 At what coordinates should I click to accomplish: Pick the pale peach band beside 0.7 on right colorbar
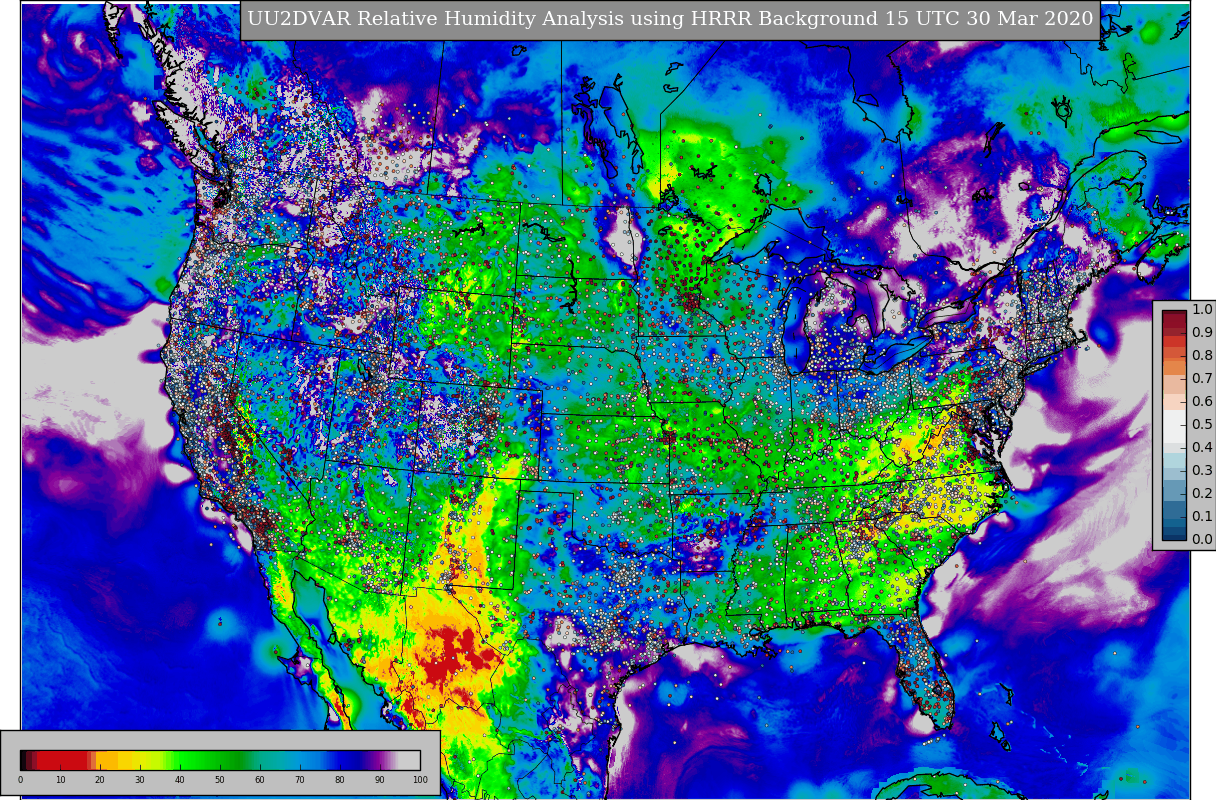coord(1174,384)
